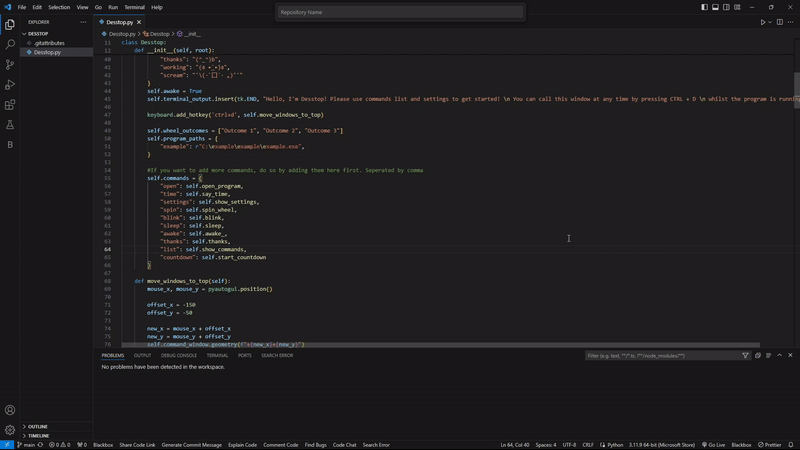Click the horizontal editor scrollbar
The image size is (800, 450).
tap(440, 345)
